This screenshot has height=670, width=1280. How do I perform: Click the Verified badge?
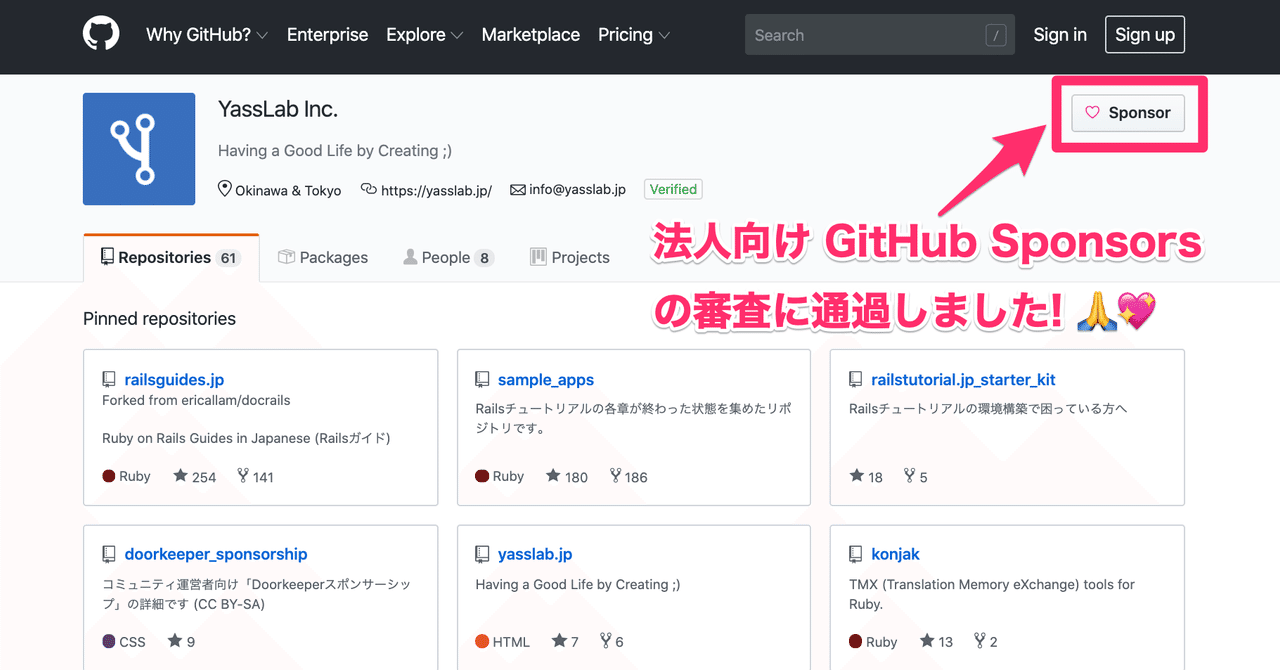(x=673, y=189)
